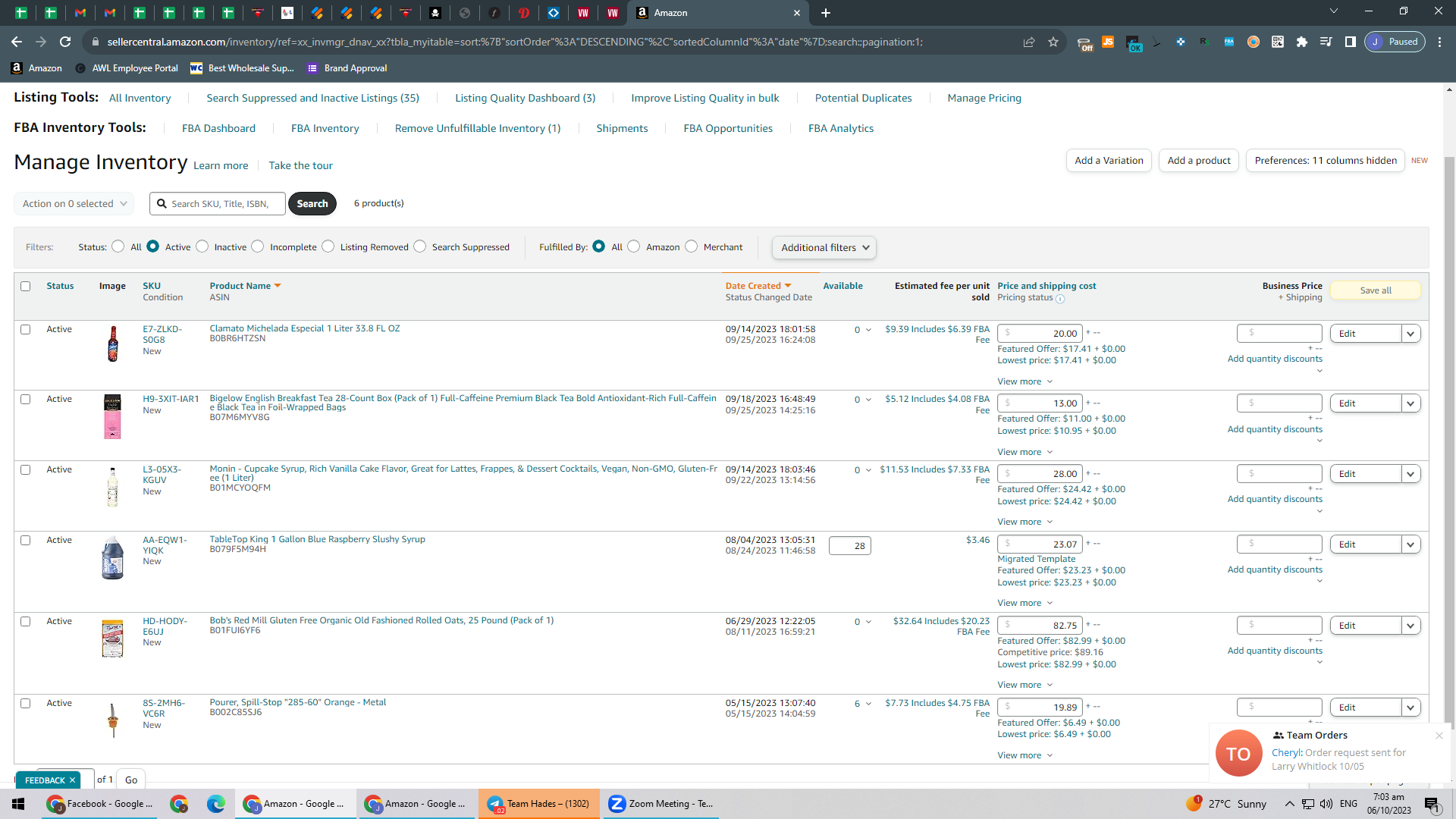Viewport: 1456px width, 819px height.
Task: Show hidden system tray icons
Action: click(x=1290, y=804)
